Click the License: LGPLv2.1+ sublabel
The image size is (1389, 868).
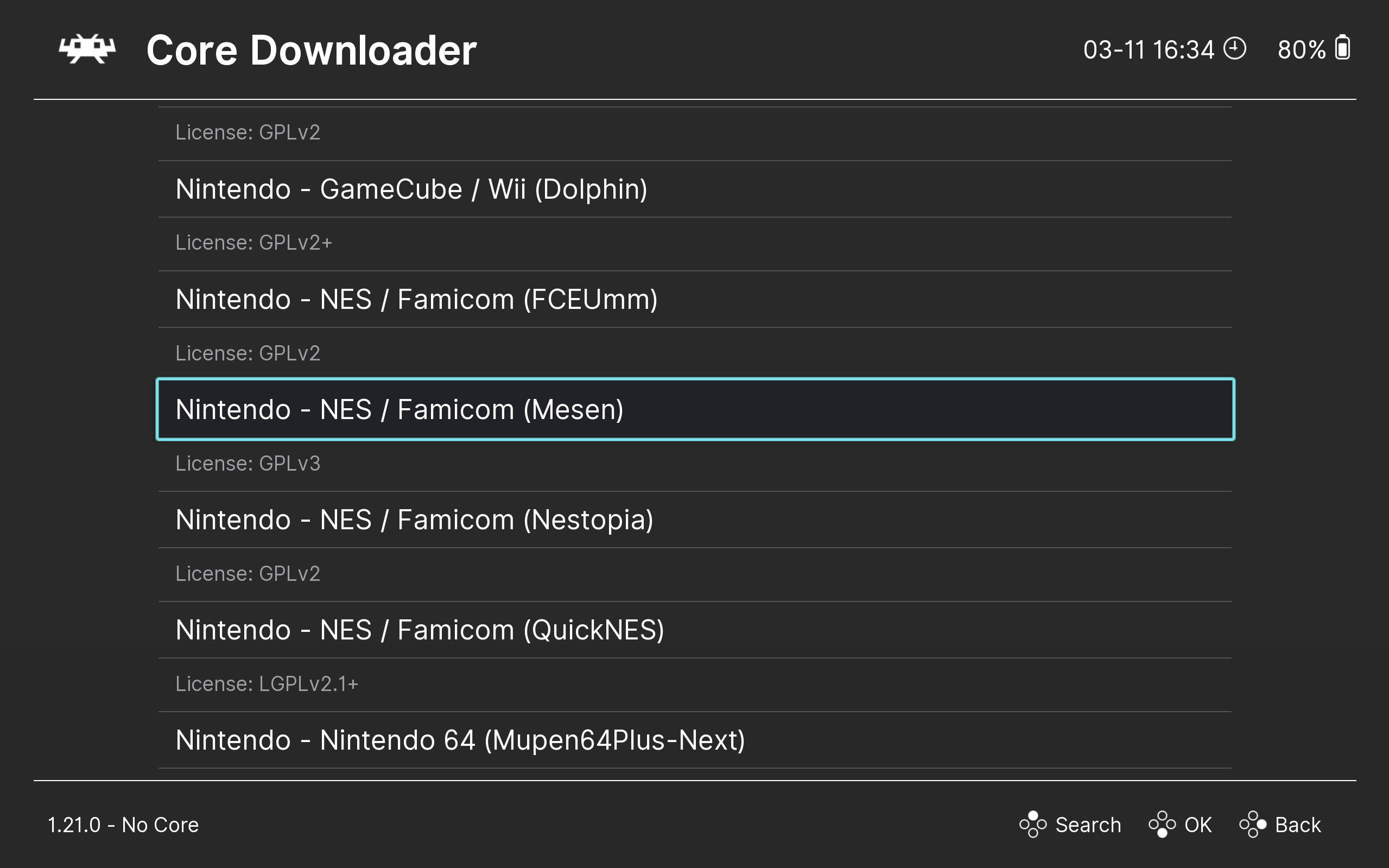(267, 684)
